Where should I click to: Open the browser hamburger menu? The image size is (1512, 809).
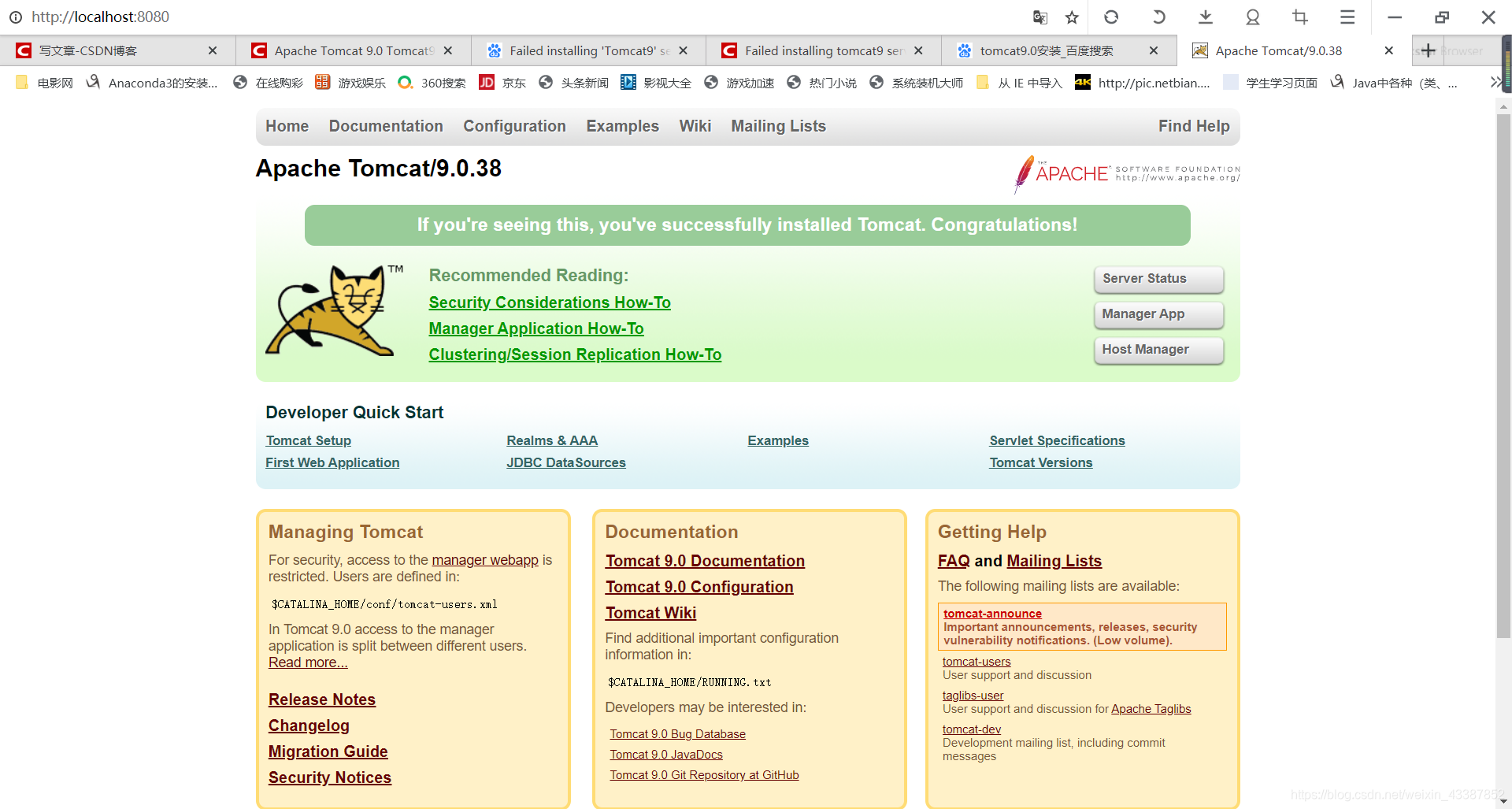1347,17
